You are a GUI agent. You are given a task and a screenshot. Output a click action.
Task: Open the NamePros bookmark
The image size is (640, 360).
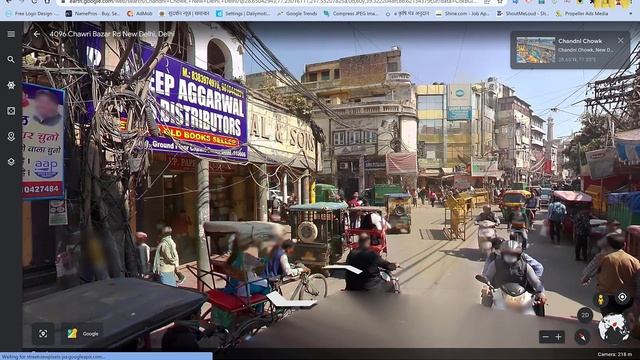point(93,13)
